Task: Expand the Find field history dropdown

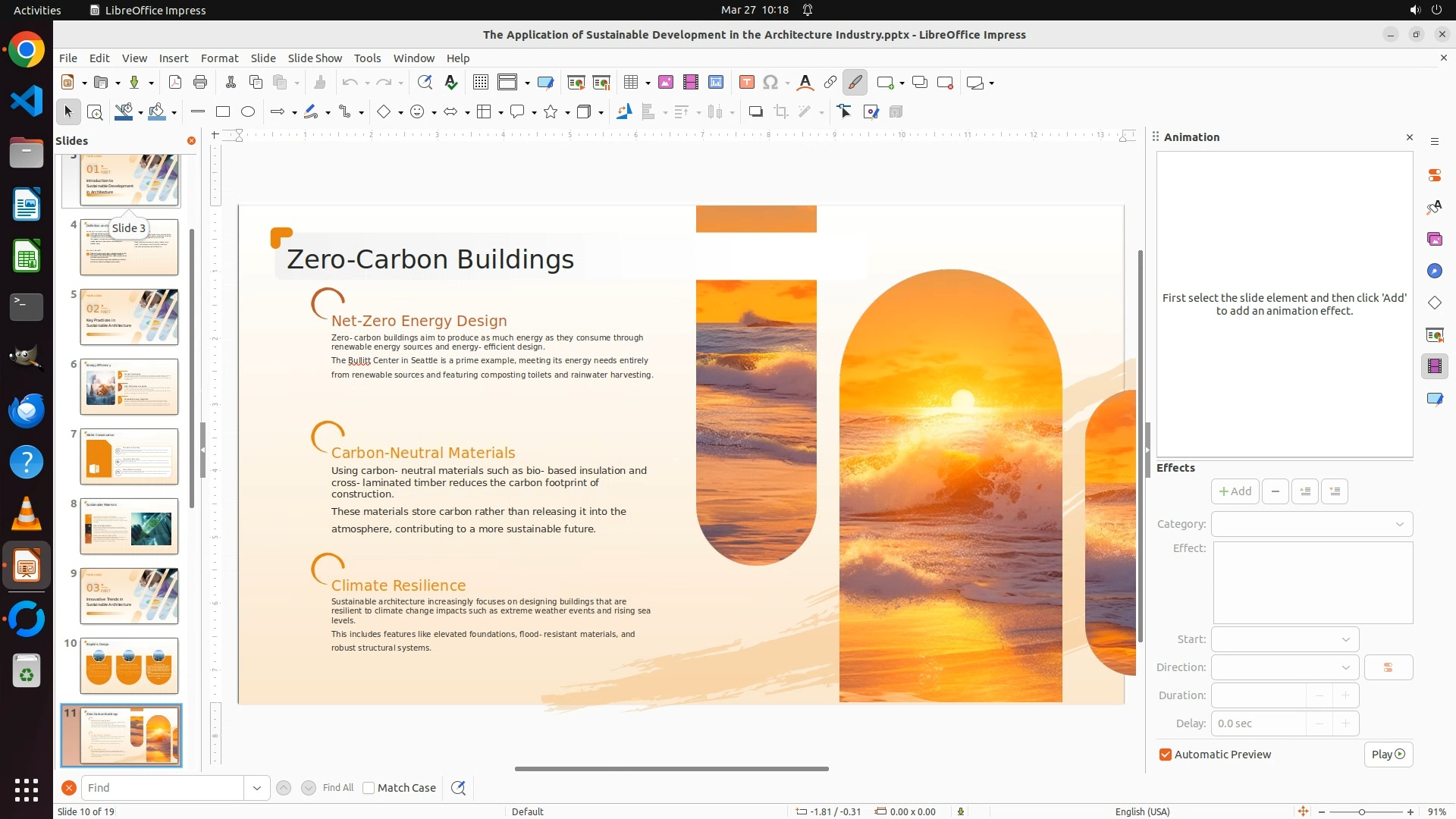Action: coord(257,788)
